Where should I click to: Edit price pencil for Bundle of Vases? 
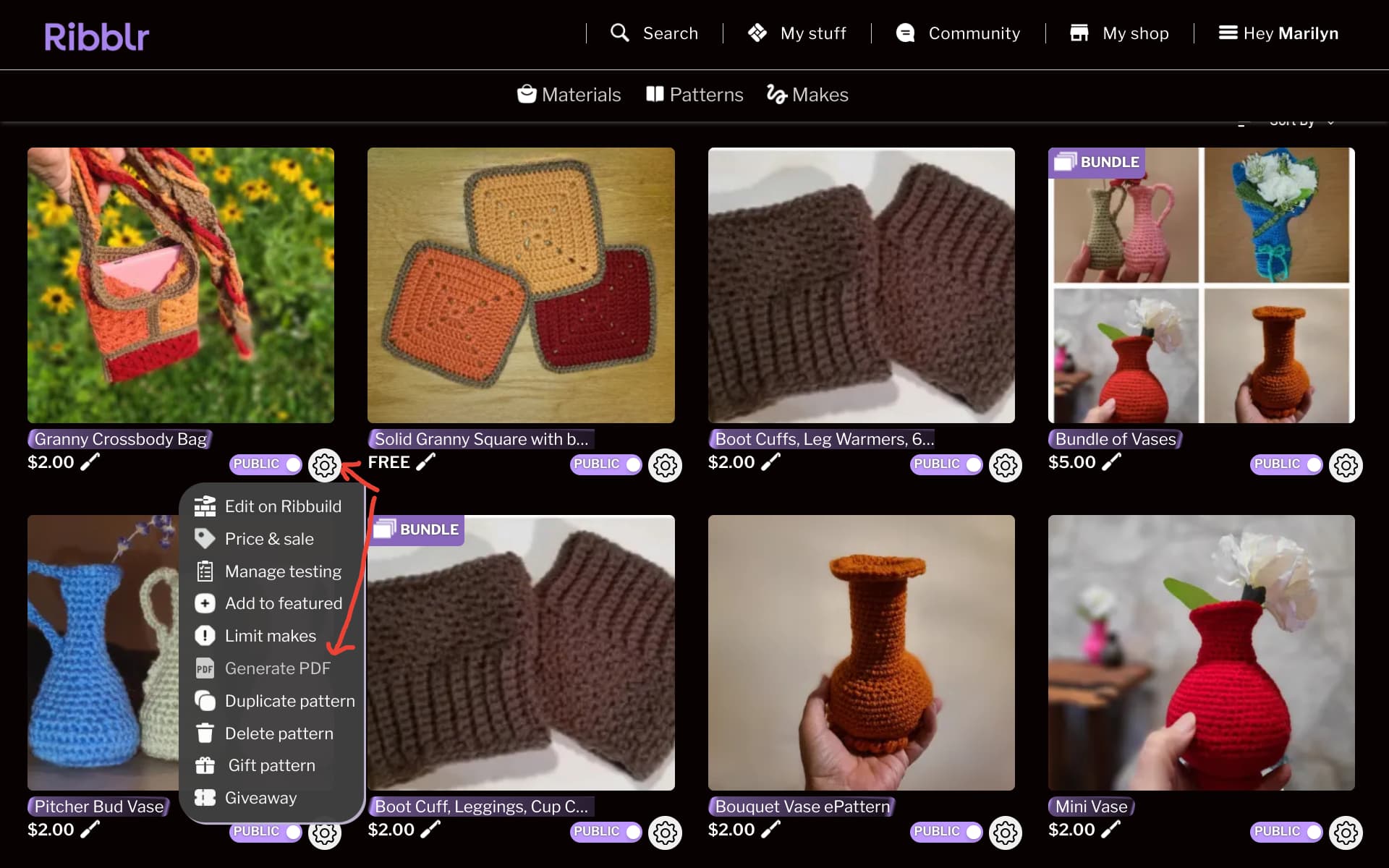click(1111, 461)
